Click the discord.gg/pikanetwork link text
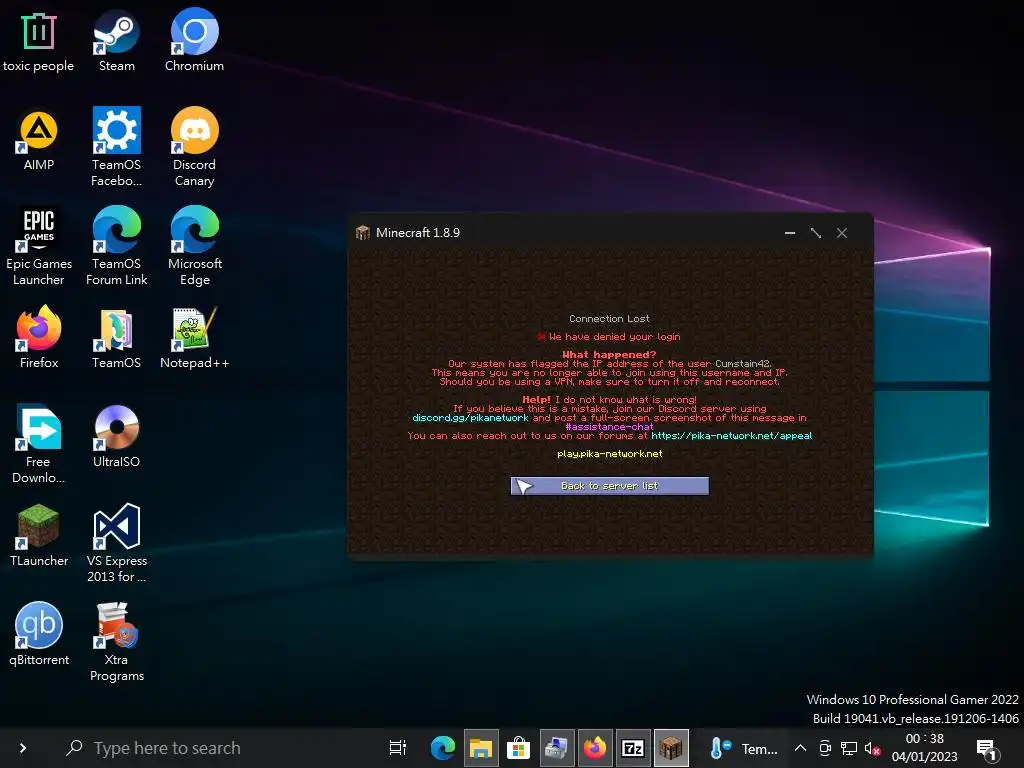Viewport: 1024px width, 768px height. coord(470,418)
